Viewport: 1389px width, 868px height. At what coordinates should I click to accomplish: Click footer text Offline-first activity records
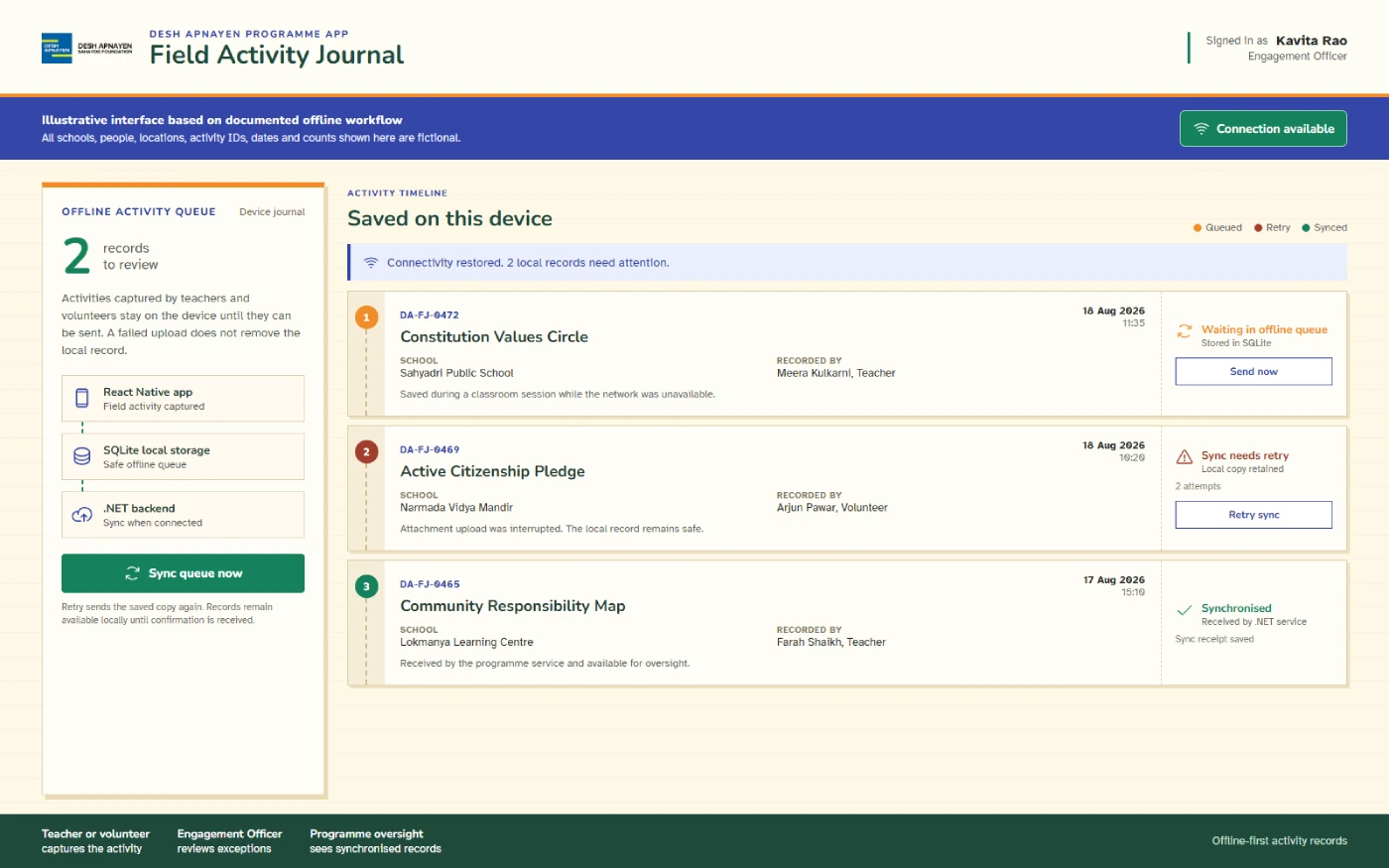pyautogui.click(x=1279, y=841)
